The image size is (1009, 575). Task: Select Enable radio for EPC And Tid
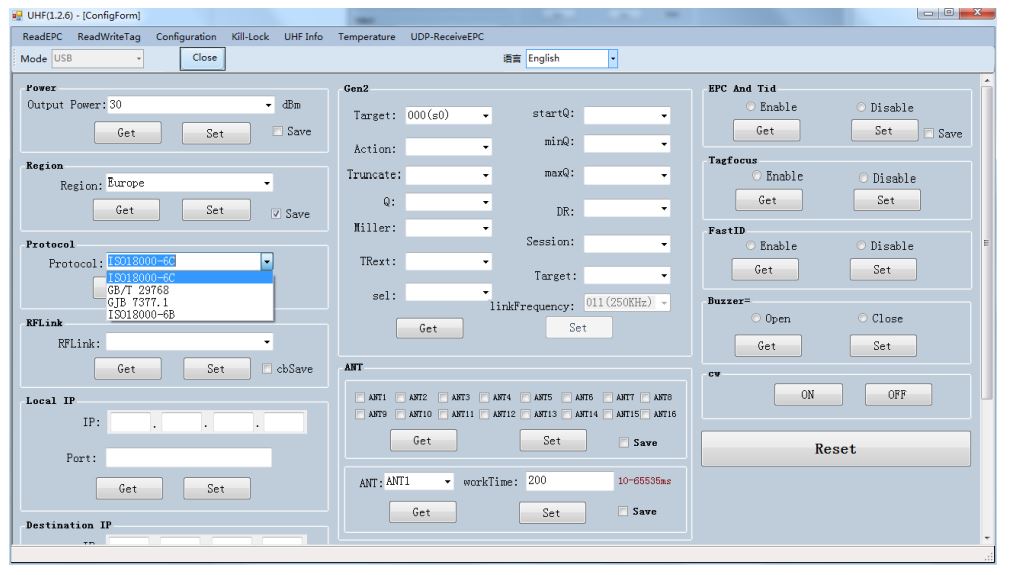click(x=751, y=107)
